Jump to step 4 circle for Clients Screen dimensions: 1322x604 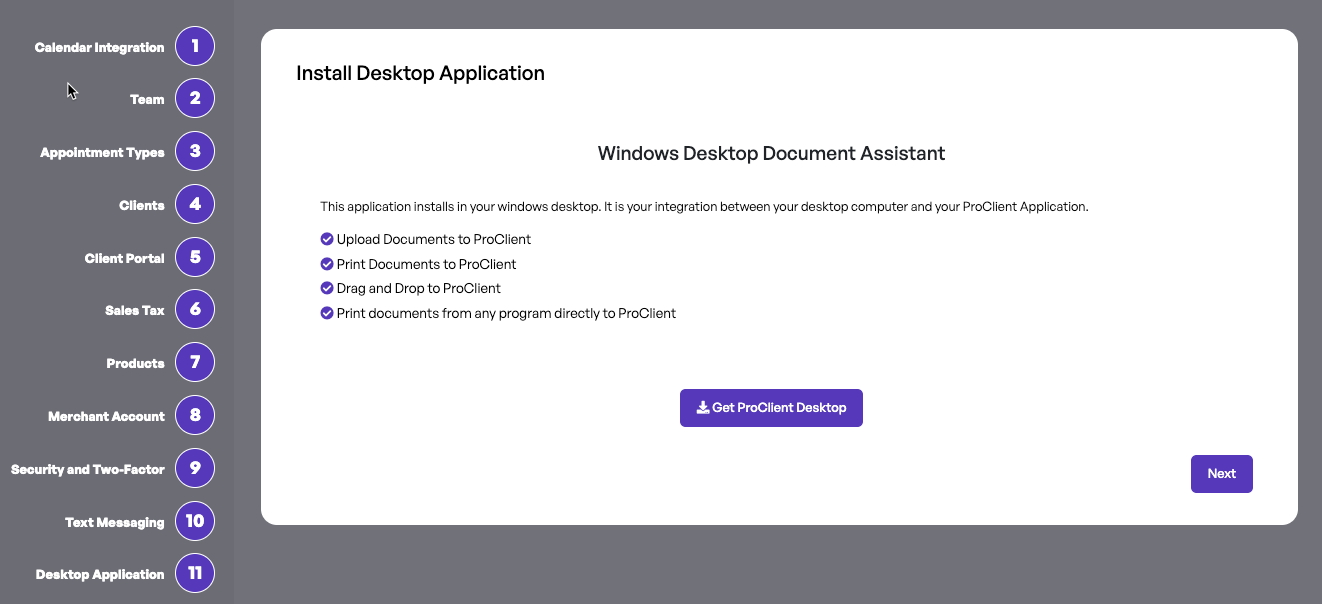point(195,204)
